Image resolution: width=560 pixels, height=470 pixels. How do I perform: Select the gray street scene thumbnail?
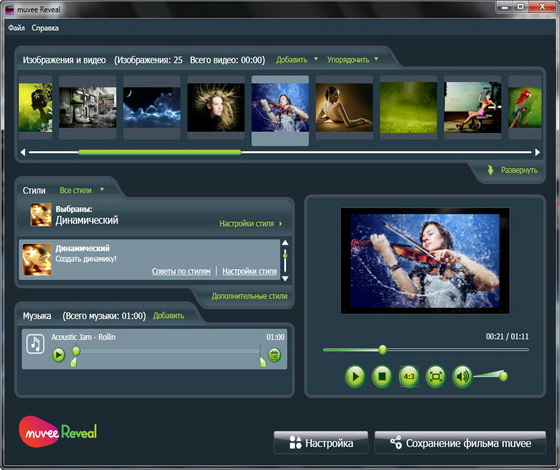pos(88,107)
